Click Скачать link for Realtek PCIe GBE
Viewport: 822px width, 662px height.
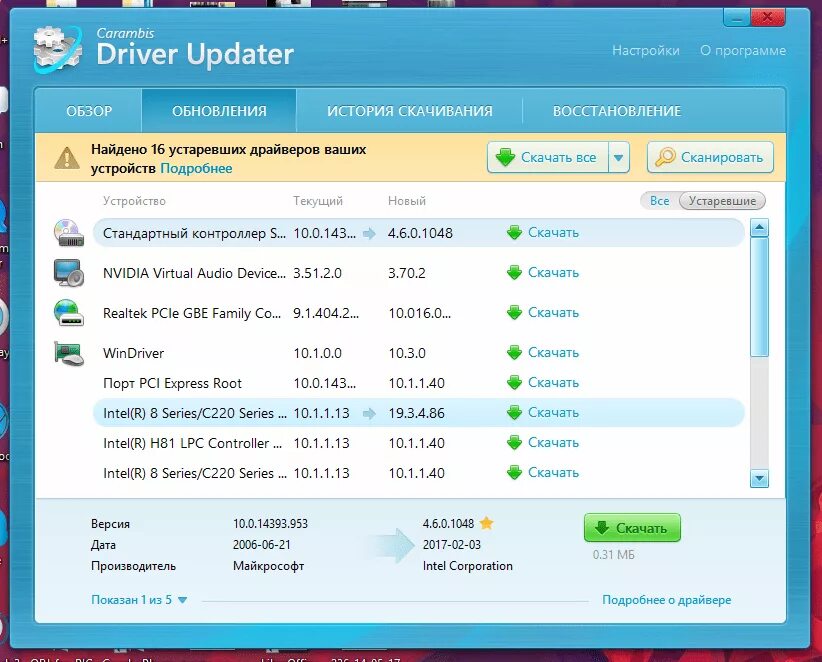point(553,313)
